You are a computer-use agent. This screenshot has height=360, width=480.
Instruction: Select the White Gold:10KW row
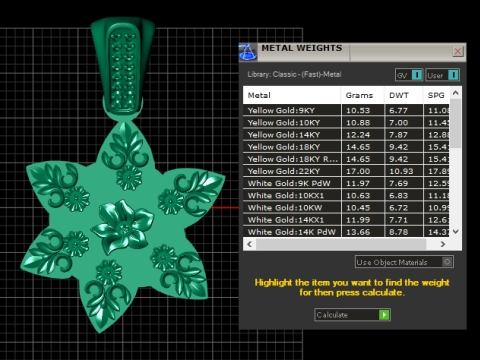click(346, 208)
